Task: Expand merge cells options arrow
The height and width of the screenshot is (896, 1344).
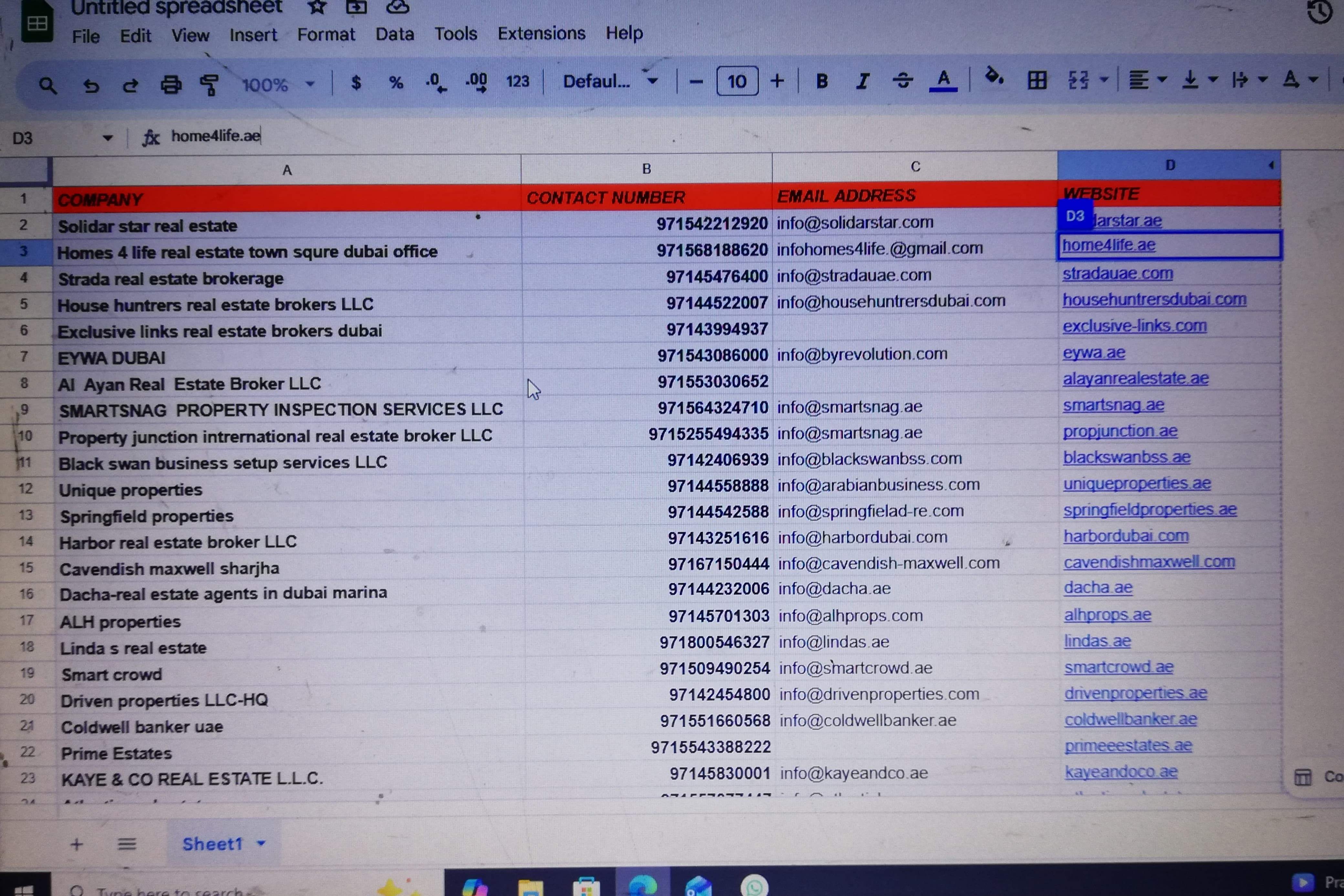Action: pyautogui.click(x=1104, y=80)
